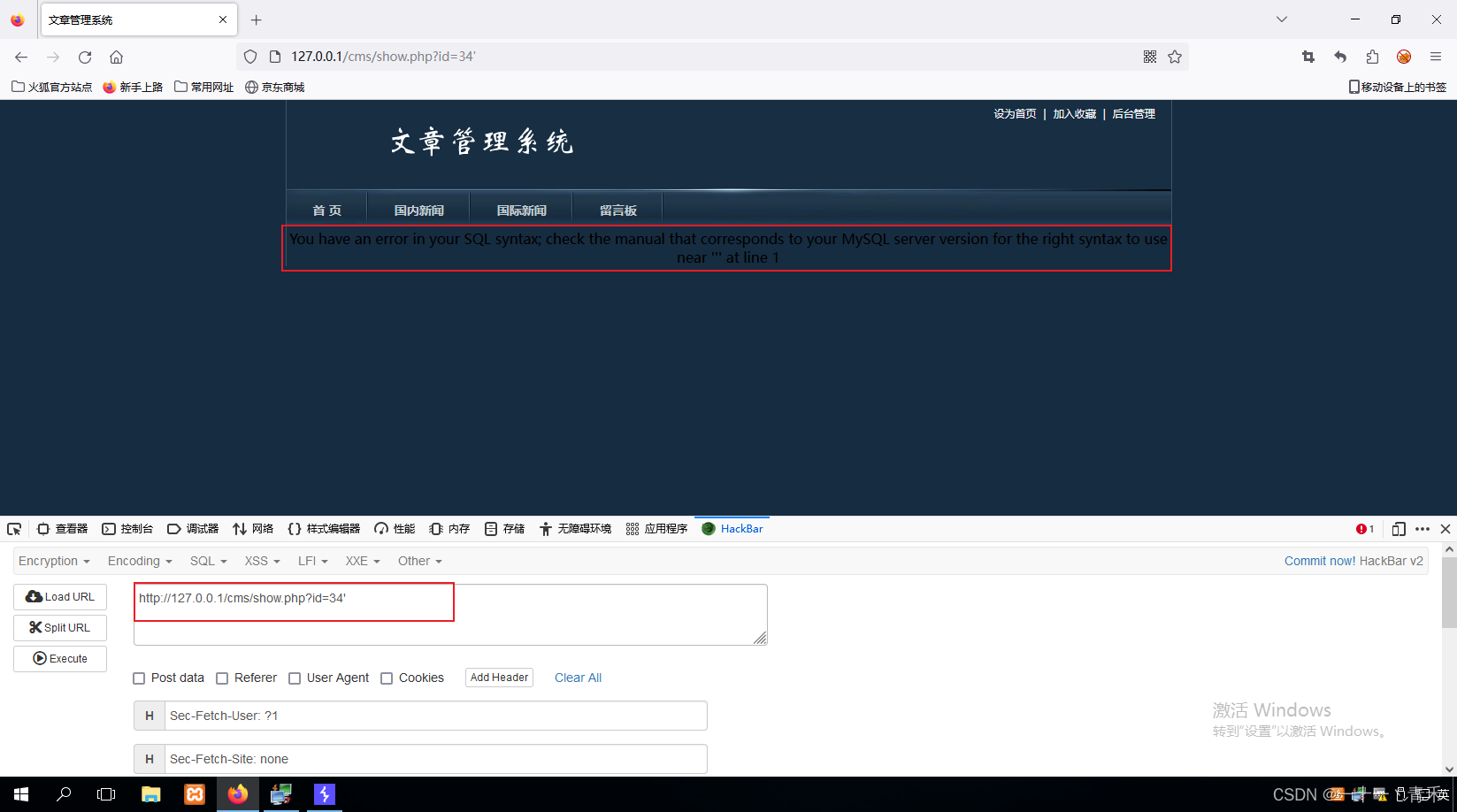Screen dimensions: 1457x812
Task: Open the 留言板 navigation item
Action: pyautogui.click(x=617, y=211)
